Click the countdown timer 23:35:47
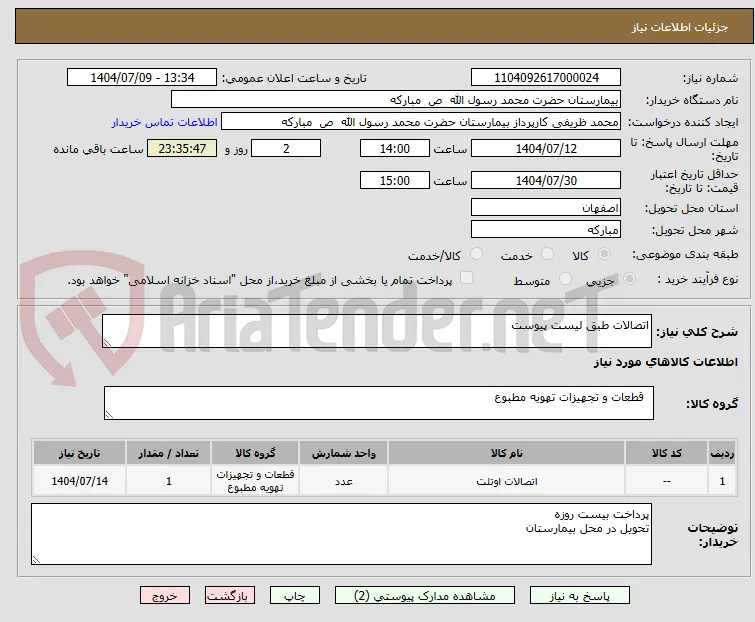The width and height of the screenshot is (755, 622). click(x=182, y=148)
